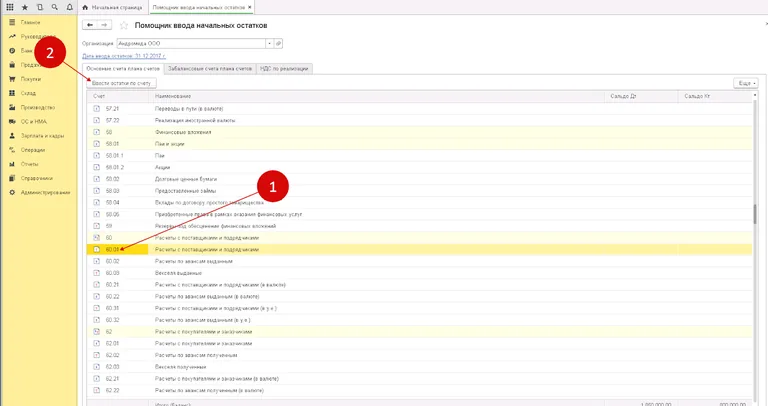Switch to НДС по реализации tab
Image resolution: width=768 pixels, height=406 pixels.
click(285, 68)
